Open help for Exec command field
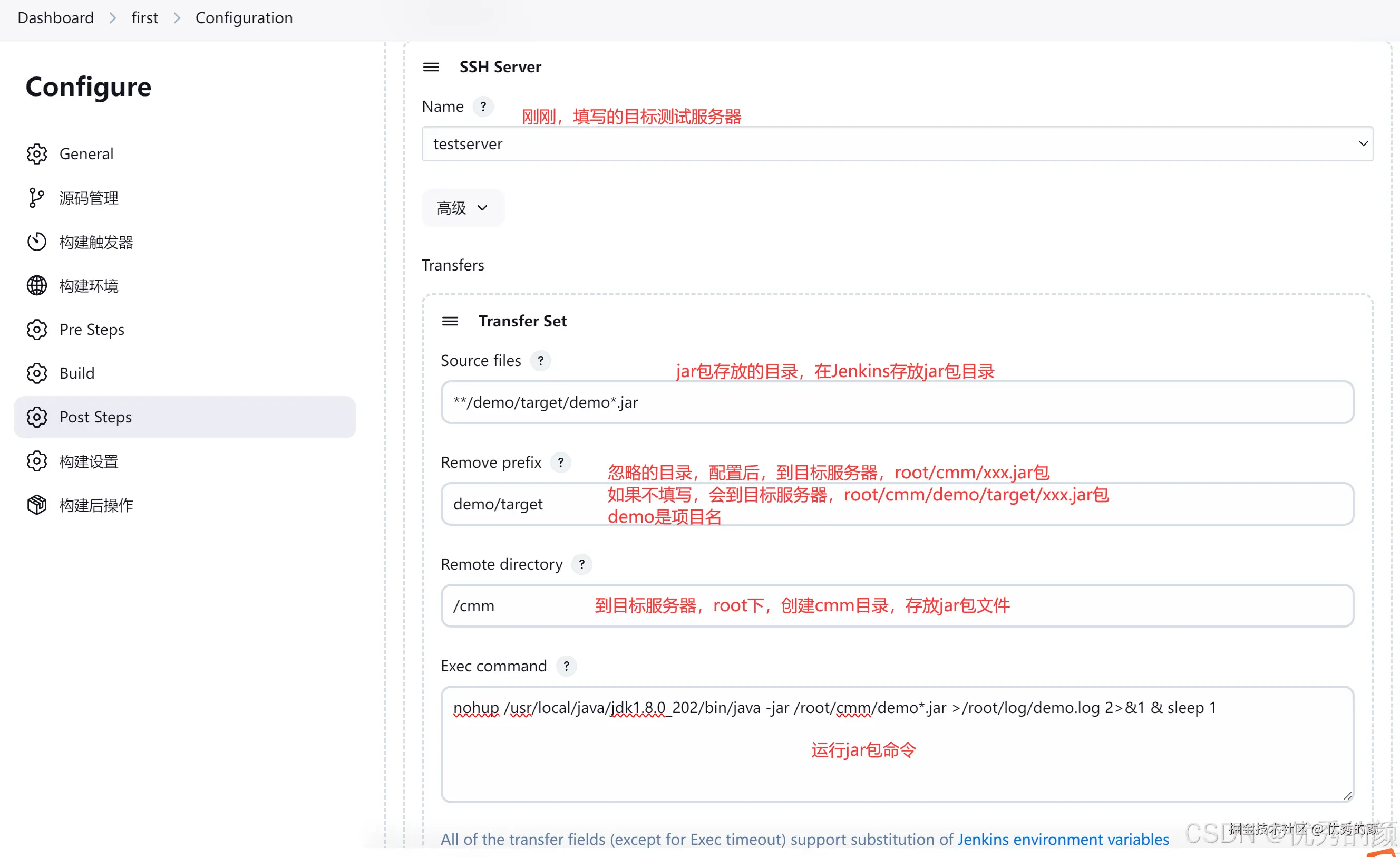Screen dimensions: 1400x857 pyautogui.click(x=566, y=666)
